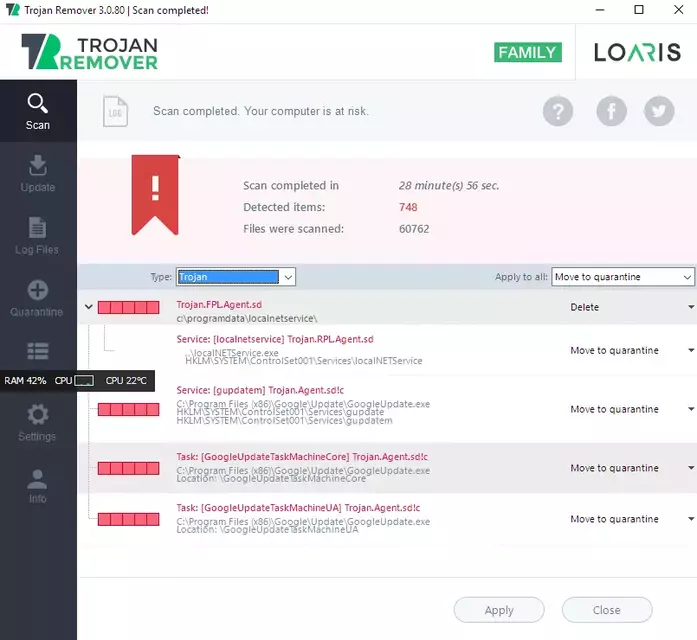Click the LOG file icon
The height and width of the screenshot is (640, 697).
tap(115, 111)
